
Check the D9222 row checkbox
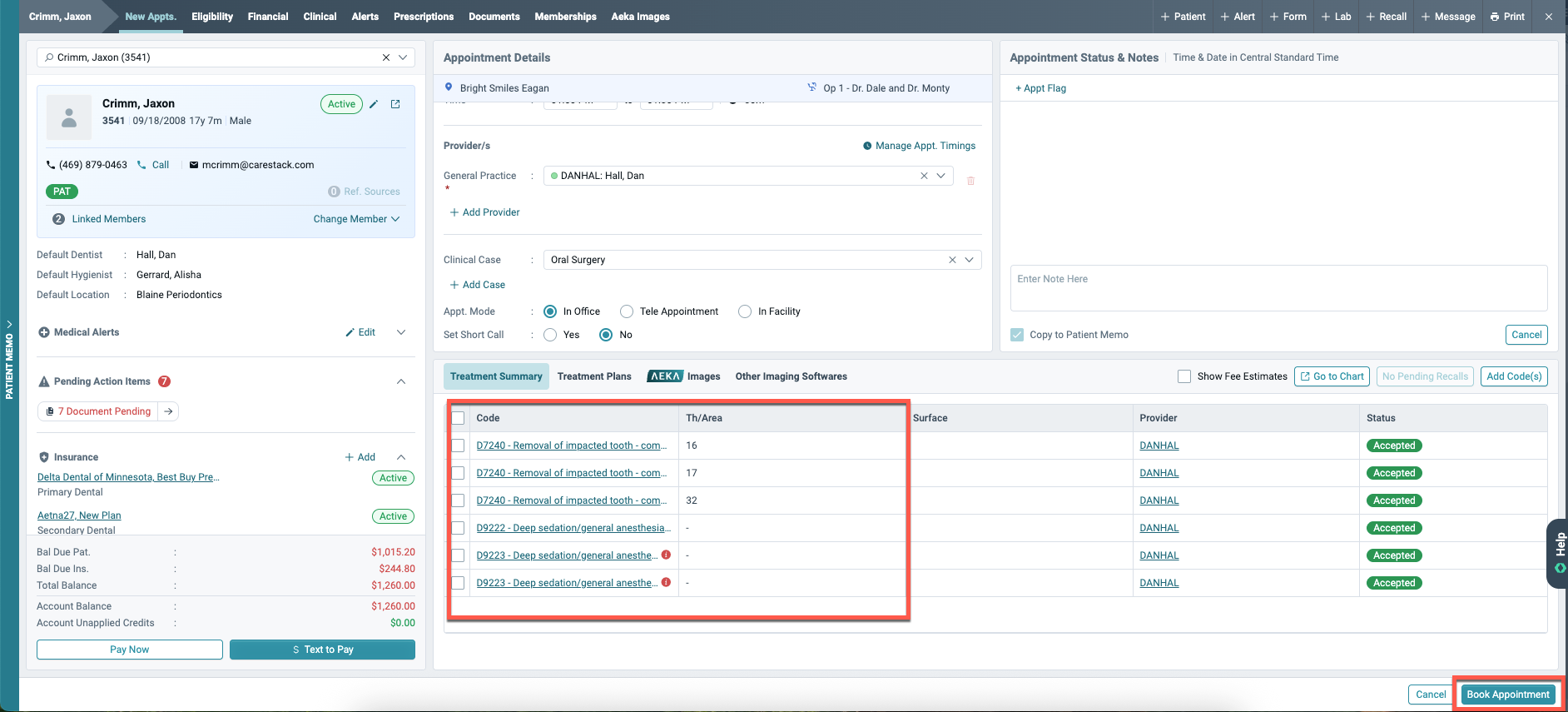pos(458,528)
